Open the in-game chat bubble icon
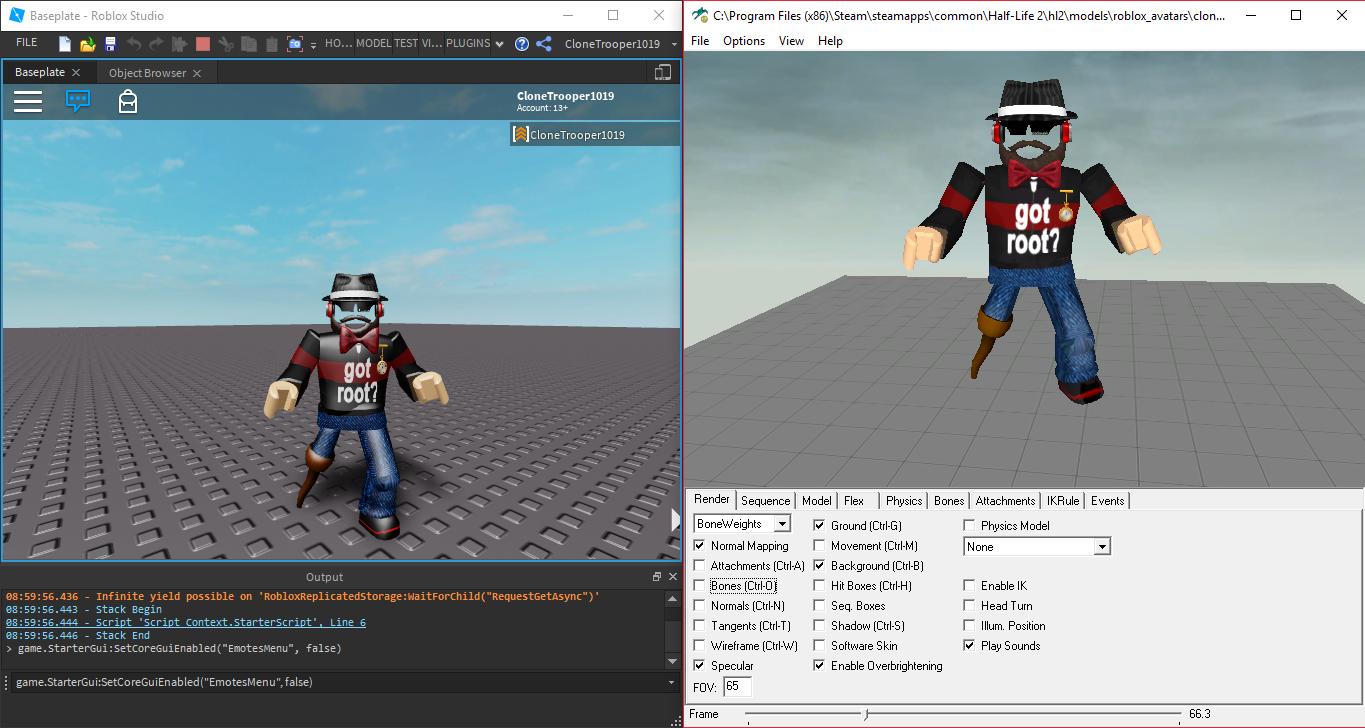This screenshot has height=728, width=1365. coord(78,101)
